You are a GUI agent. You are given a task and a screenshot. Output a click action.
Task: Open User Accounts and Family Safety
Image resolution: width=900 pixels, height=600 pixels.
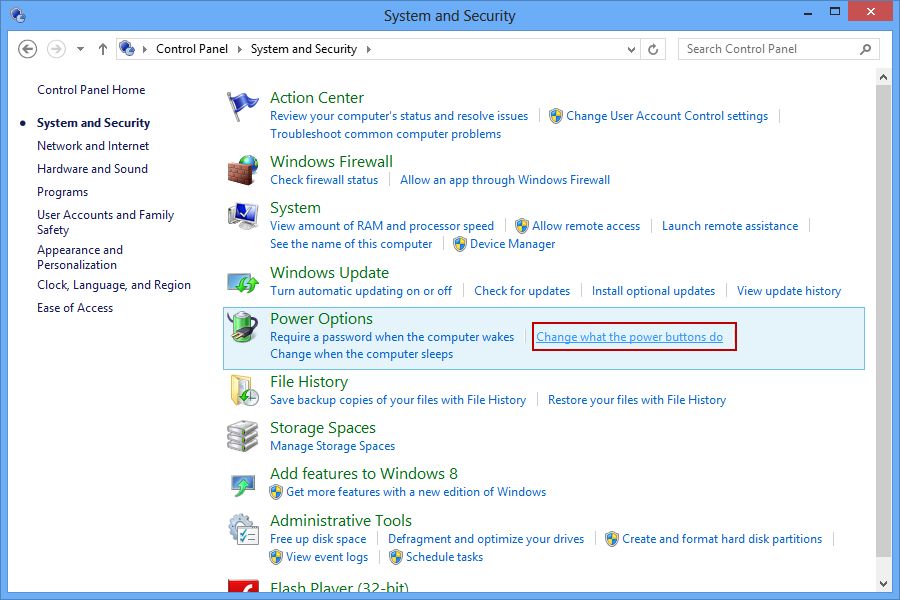(x=106, y=222)
